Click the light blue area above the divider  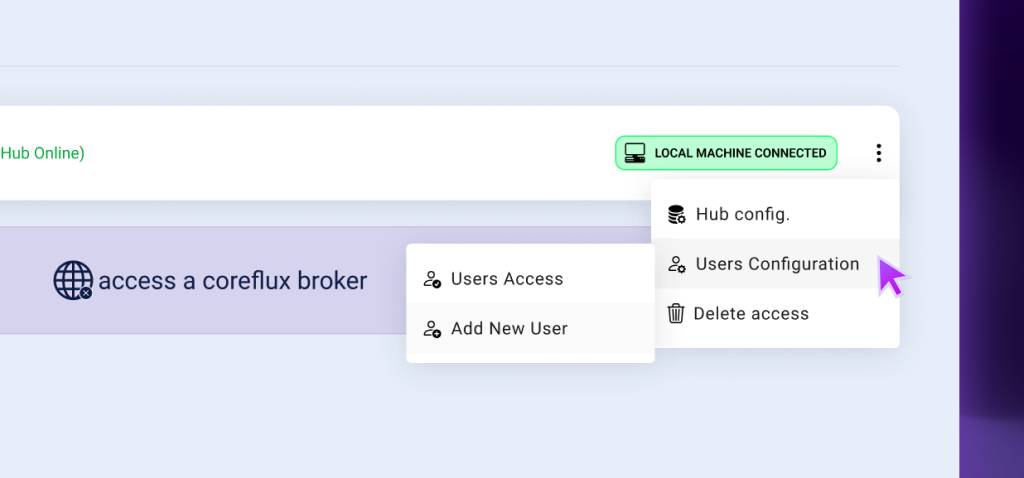(x=450, y=30)
